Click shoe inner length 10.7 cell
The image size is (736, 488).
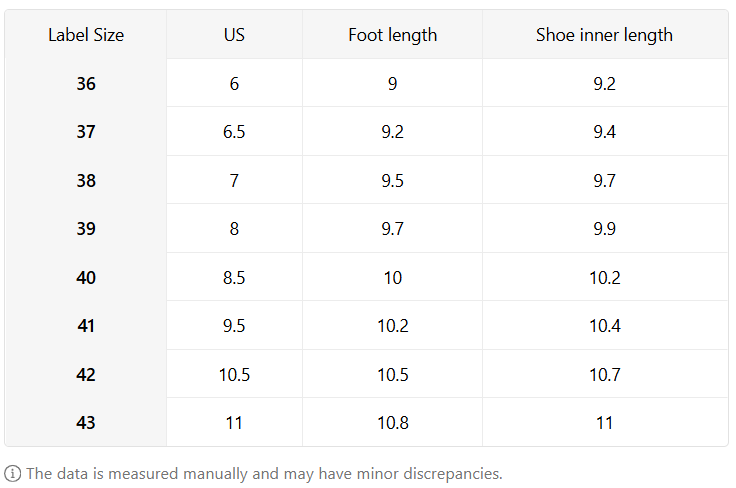(604, 375)
